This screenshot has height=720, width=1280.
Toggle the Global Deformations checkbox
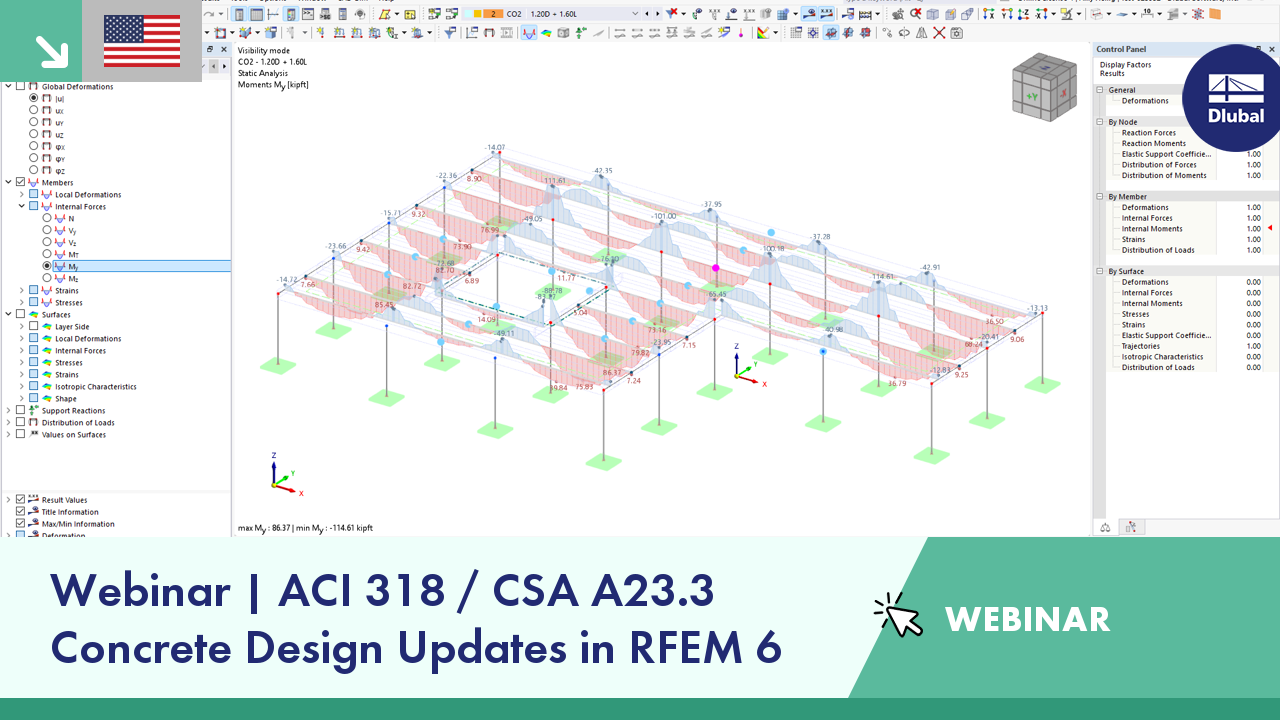(x=21, y=86)
